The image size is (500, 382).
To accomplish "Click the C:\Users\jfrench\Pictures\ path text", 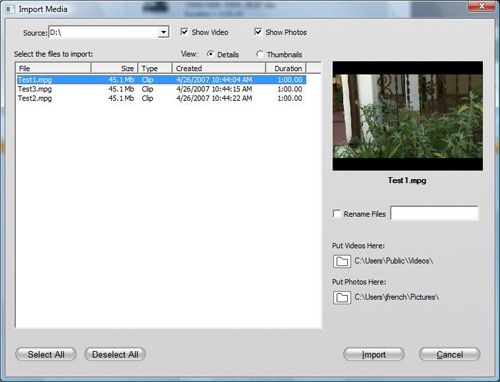I will 397,297.
